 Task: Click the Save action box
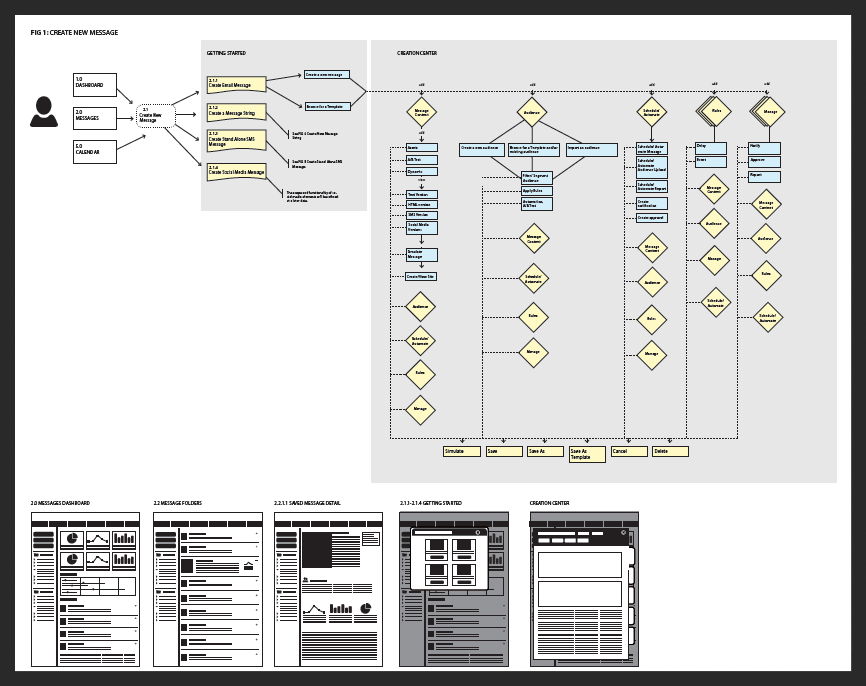pyautogui.click(x=504, y=451)
